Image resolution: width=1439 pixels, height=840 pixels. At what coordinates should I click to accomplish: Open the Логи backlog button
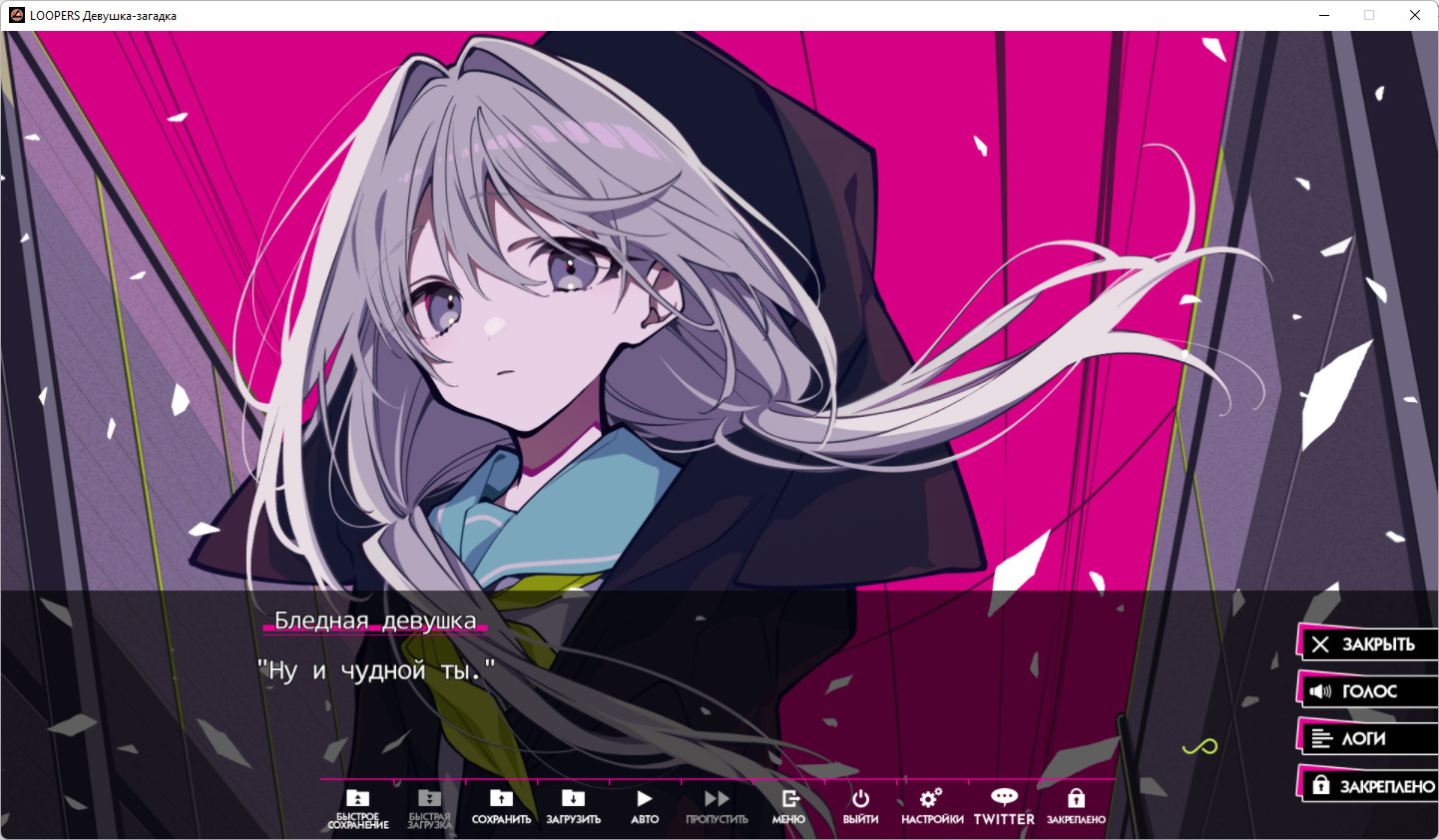(1367, 738)
